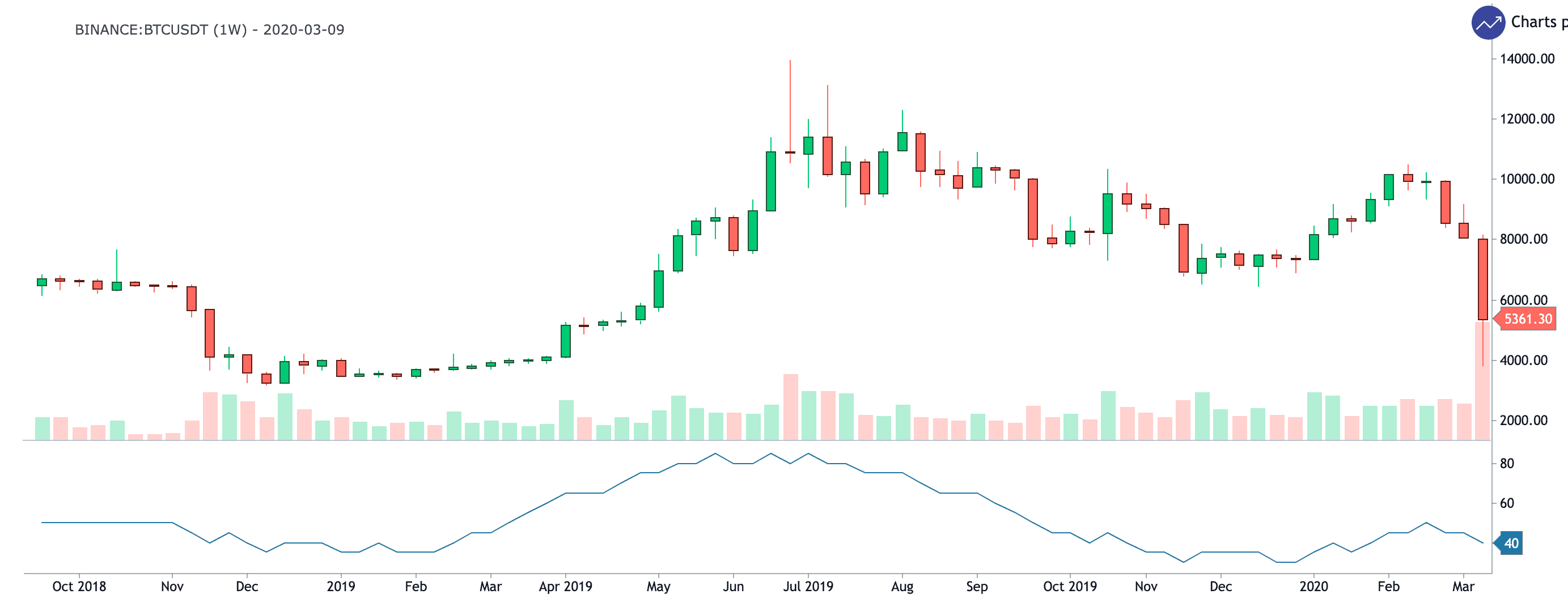
Task: Click the tallest volume bar at far right
Action: pos(1482,381)
